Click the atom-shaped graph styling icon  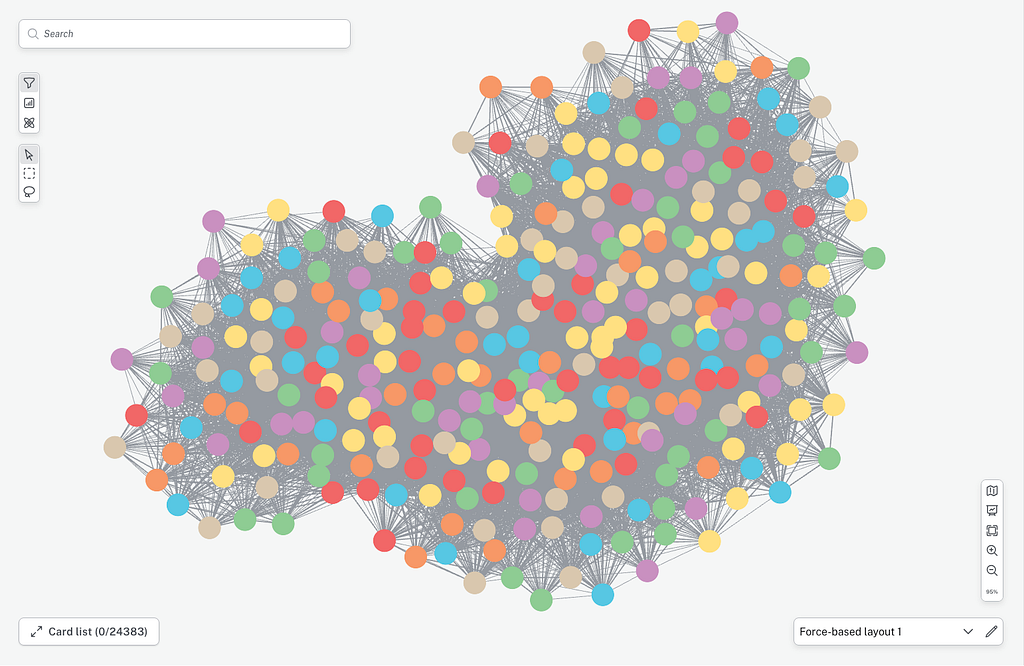pos(29,123)
